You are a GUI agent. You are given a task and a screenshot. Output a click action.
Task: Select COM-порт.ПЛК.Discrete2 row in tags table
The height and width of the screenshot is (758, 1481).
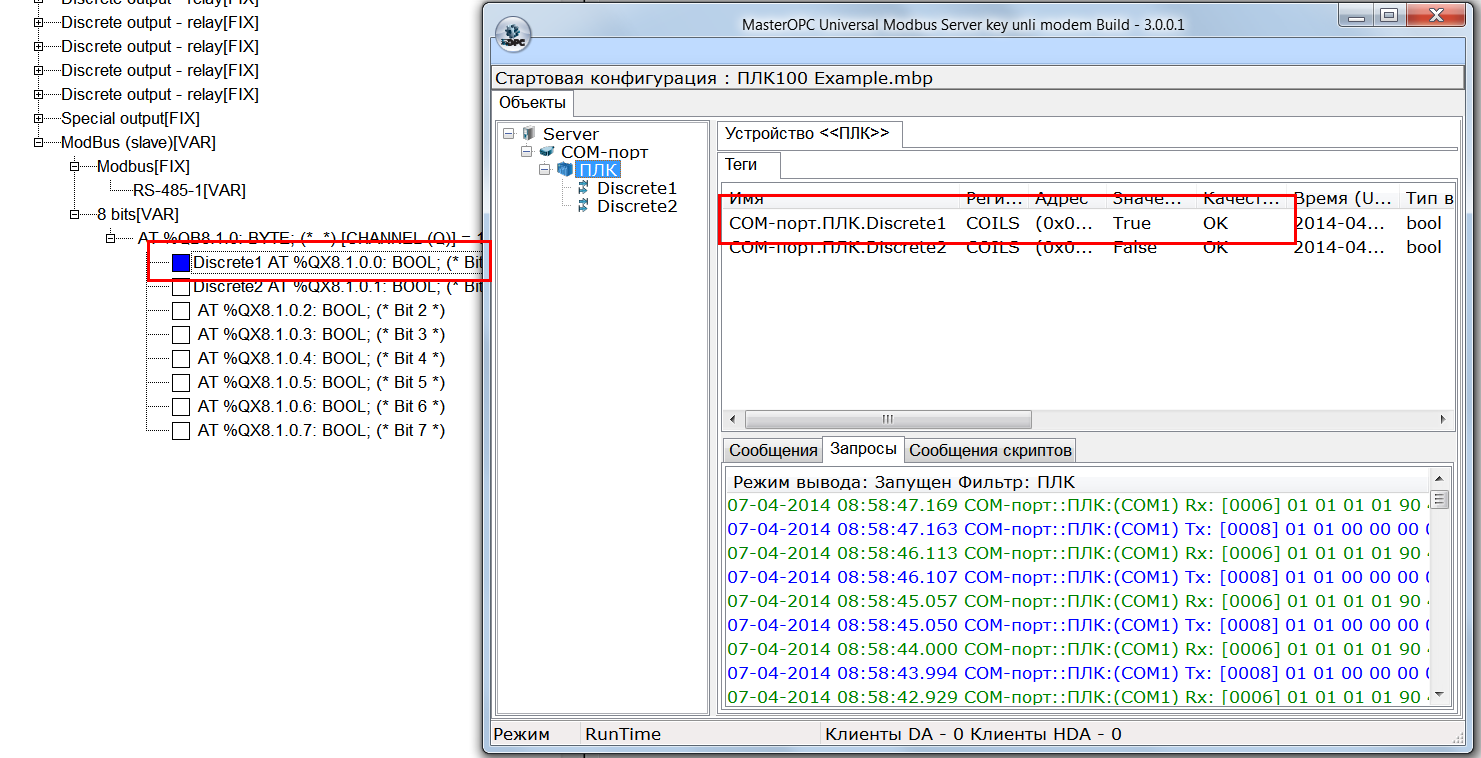pyautogui.click(x=837, y=248)
